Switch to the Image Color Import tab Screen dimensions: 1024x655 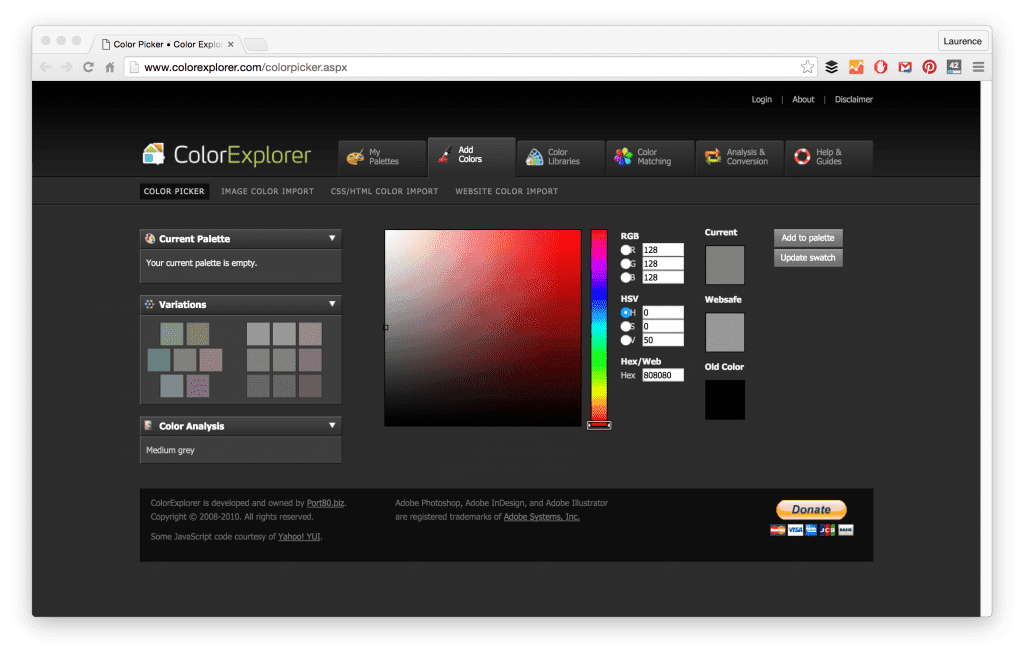click(x=267, y=191)
